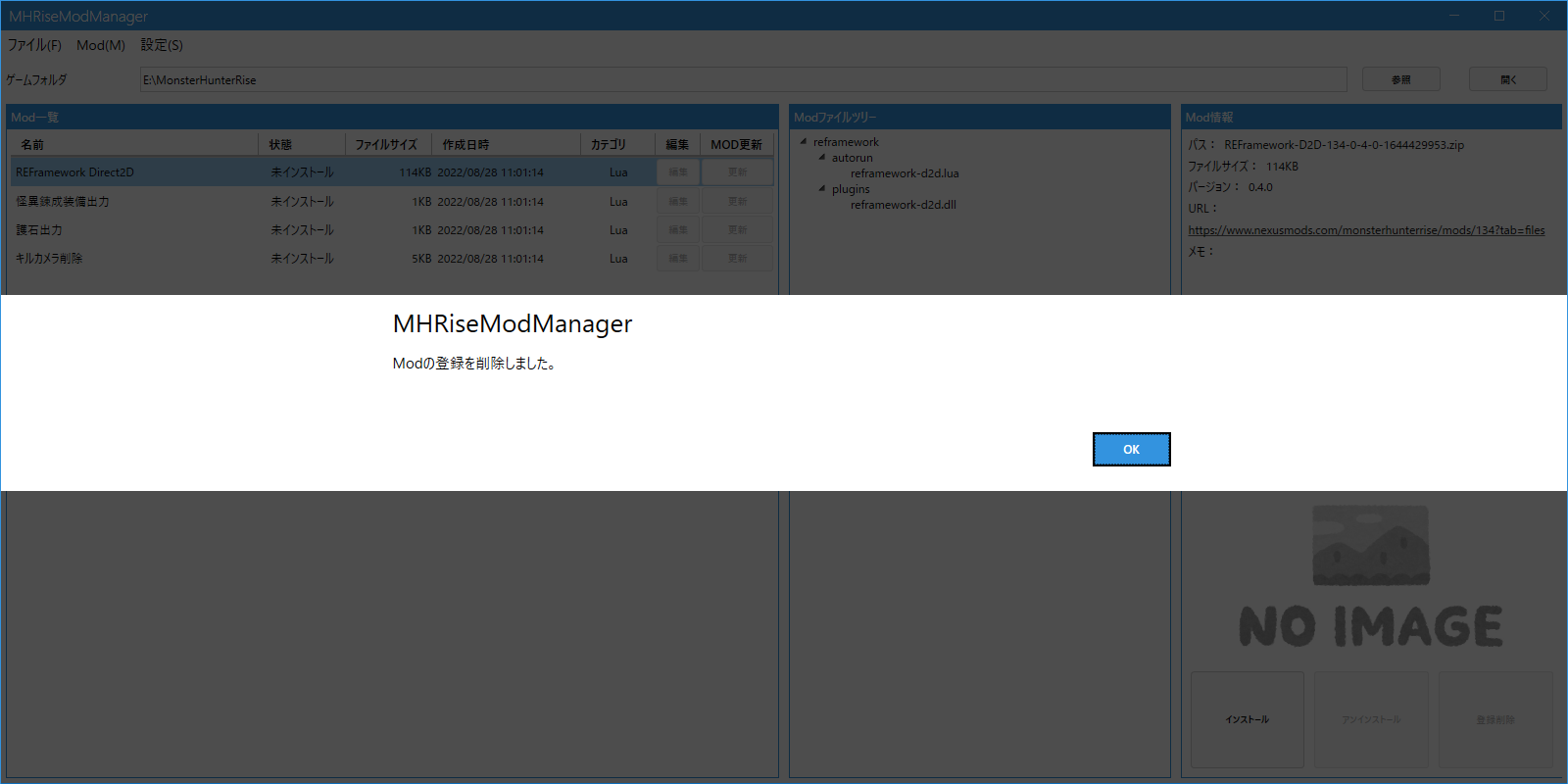Click the Lua category of 護石出力
Viewport: 1568px width, 784px height.
click(x=618, y=230)
